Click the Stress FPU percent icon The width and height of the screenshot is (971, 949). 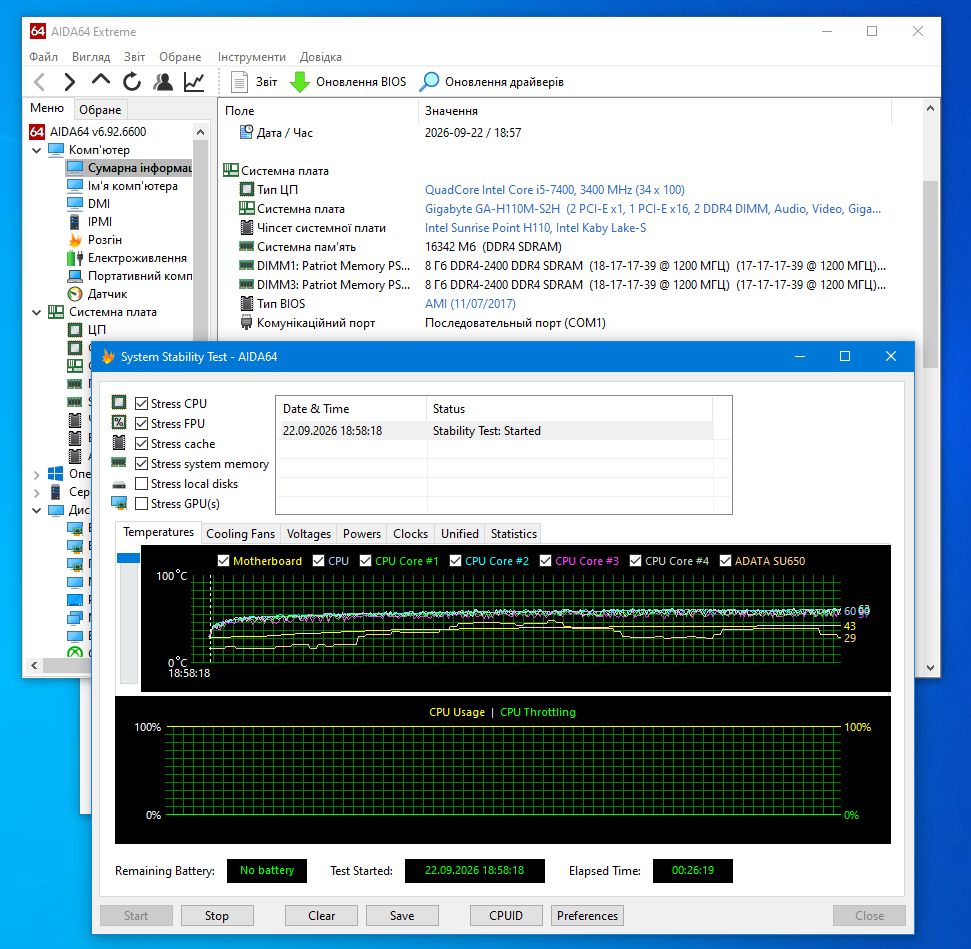(x=119, y=422)
